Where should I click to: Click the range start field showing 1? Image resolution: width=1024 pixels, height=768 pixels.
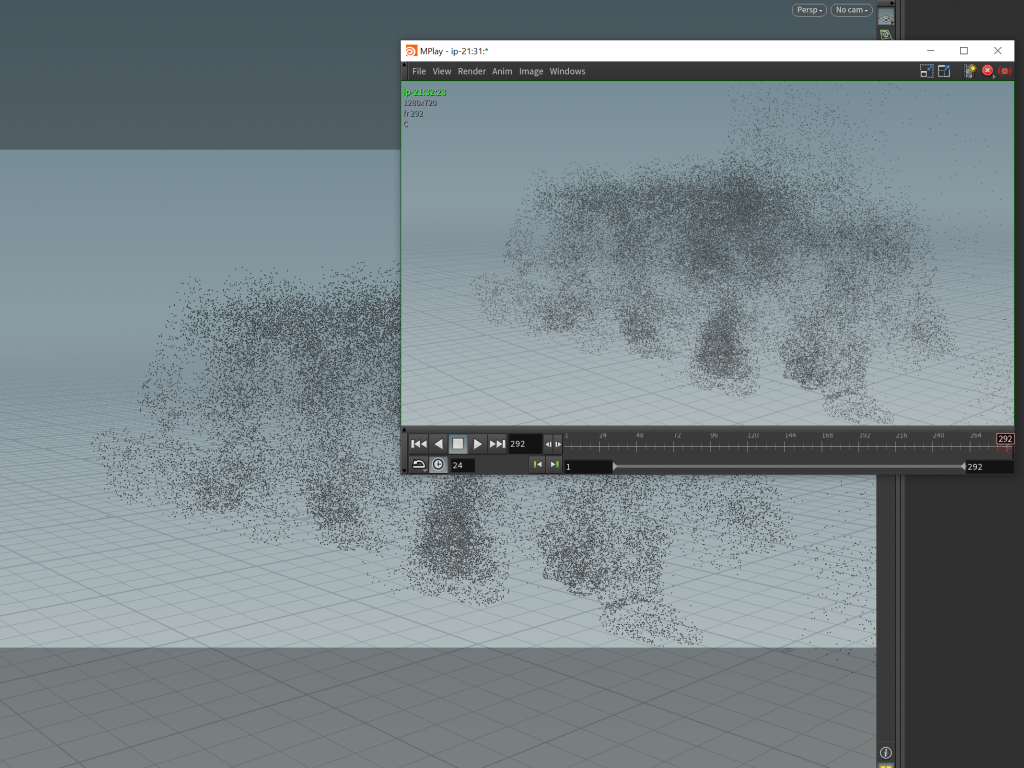pos(588,466)
